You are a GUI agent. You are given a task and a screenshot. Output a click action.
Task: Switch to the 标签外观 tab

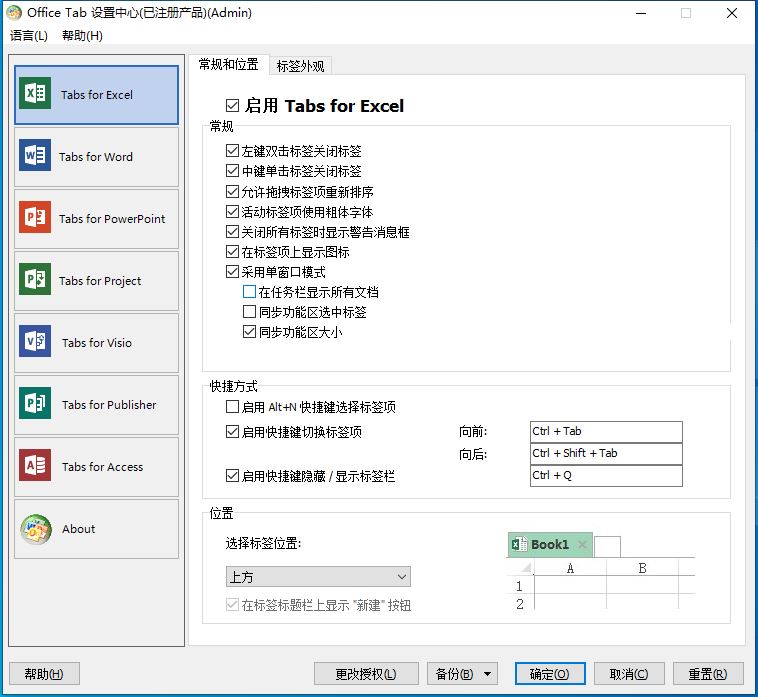click(300, 66)
